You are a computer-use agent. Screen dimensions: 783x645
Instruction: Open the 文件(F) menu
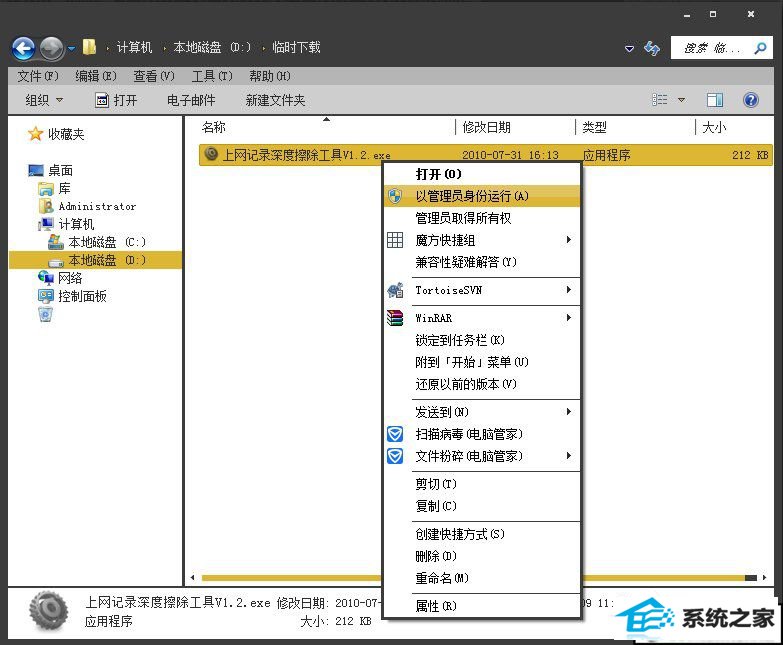pyautogui.click(x=38, y=76)
